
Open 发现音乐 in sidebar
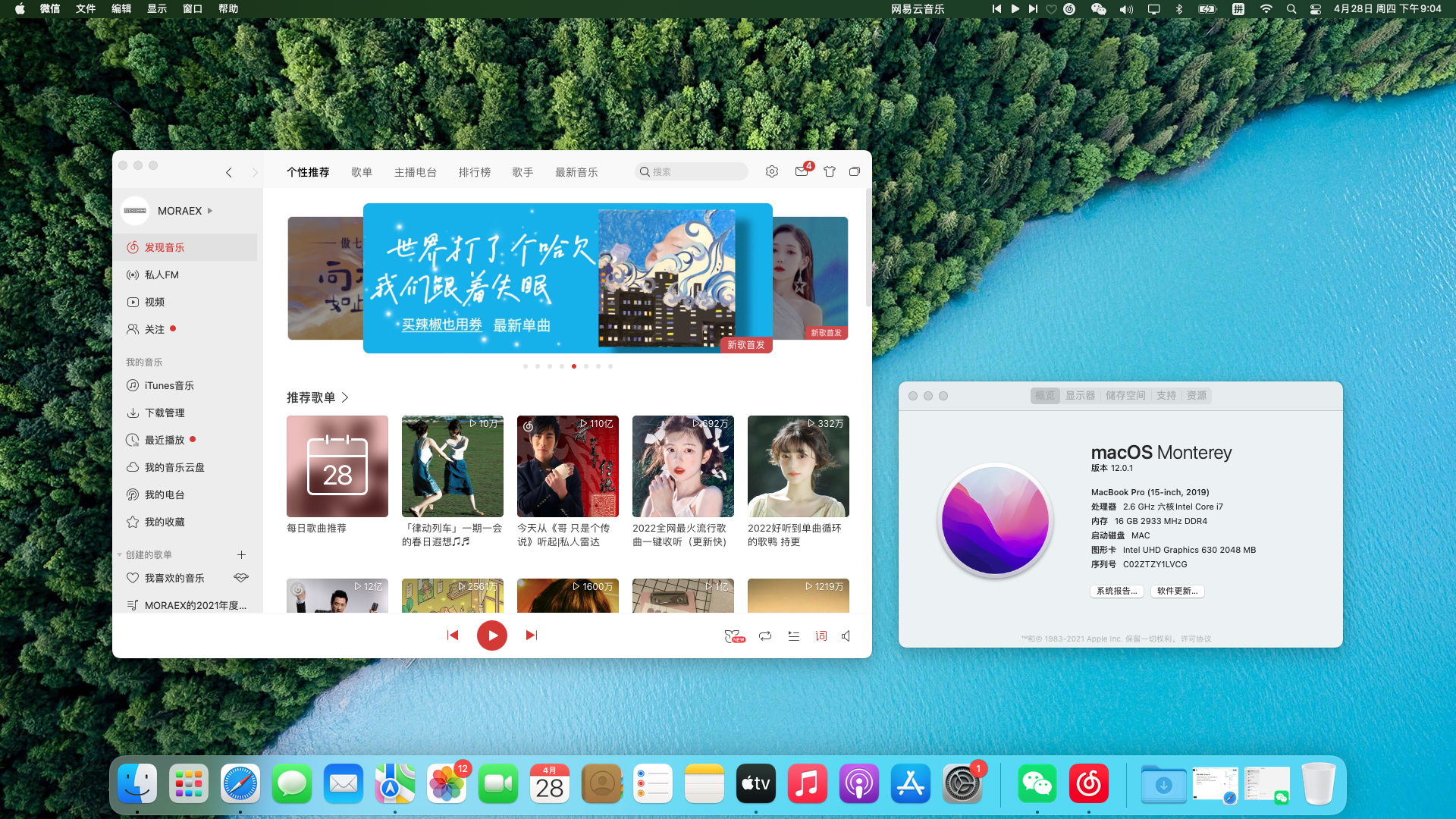tap(185, 247)
